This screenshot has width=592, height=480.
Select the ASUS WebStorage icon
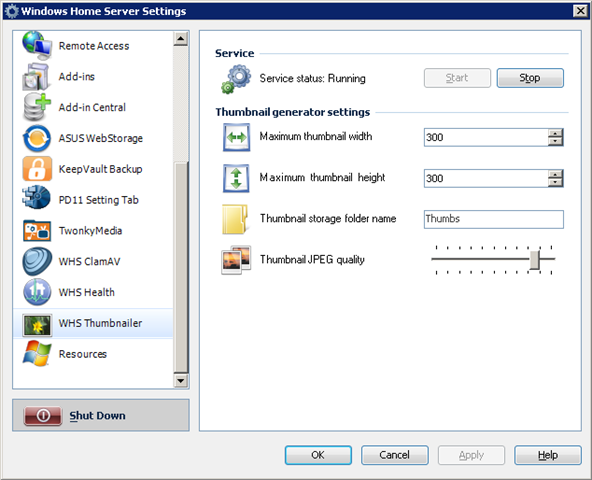[x=37, y=138]
